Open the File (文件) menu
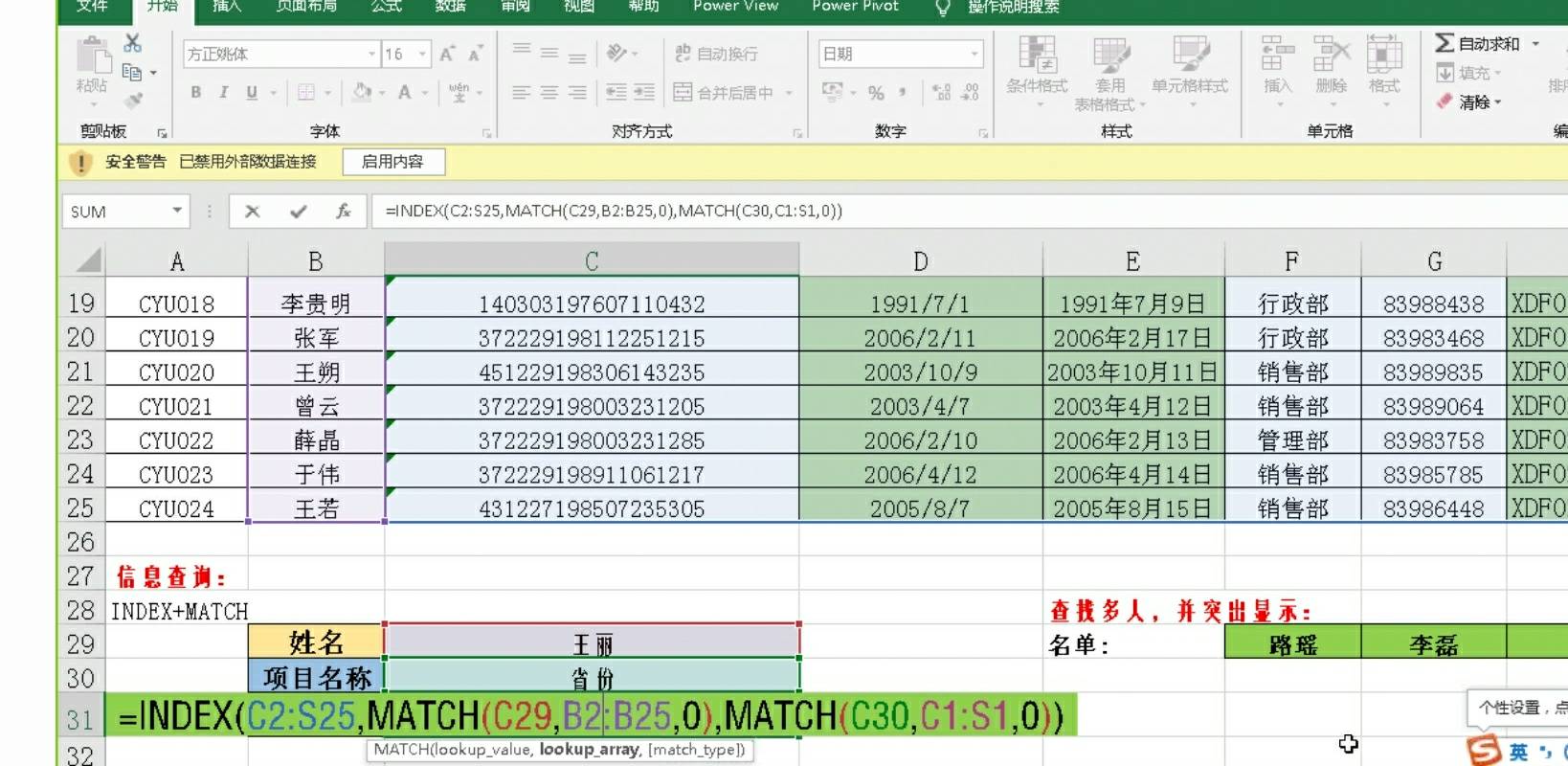The width and height of the screenshot is (1568, 766). [92, 7]
